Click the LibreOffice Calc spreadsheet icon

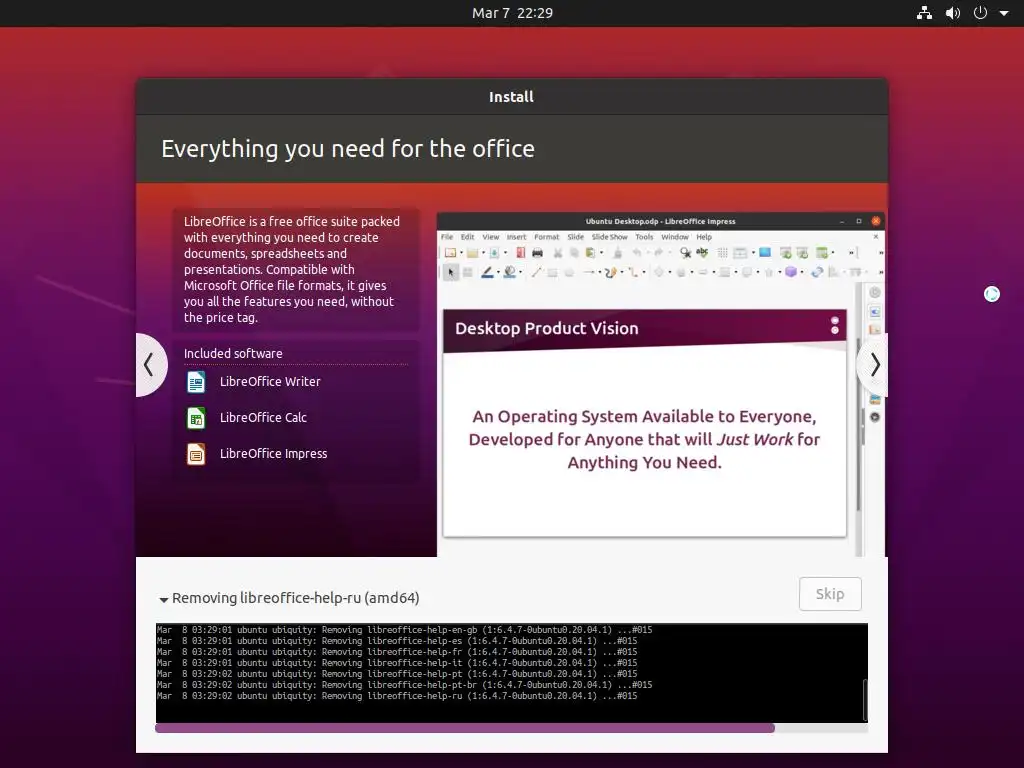pos(196,417)
